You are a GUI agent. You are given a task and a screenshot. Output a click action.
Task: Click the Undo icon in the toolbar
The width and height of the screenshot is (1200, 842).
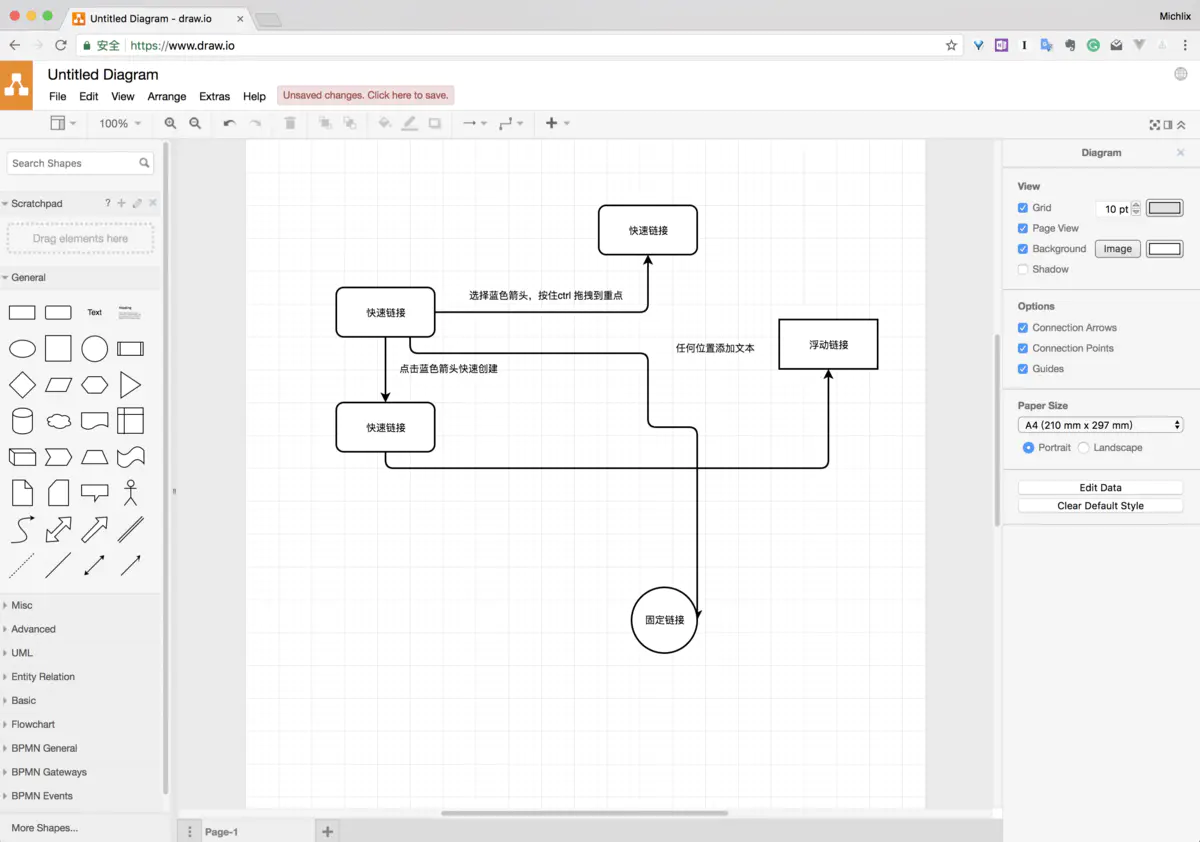(229, 123)
